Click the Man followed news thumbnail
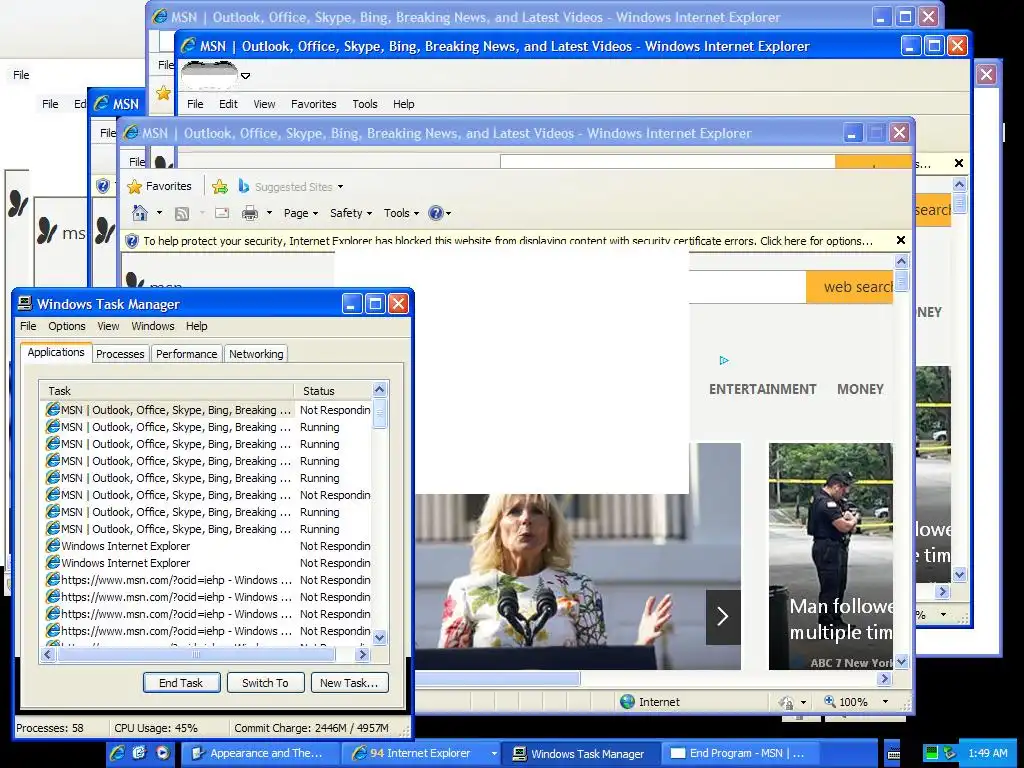Image resolution: width=1024 pixels, height=768 pixels. pyautogui.click(x=831, y=556)
